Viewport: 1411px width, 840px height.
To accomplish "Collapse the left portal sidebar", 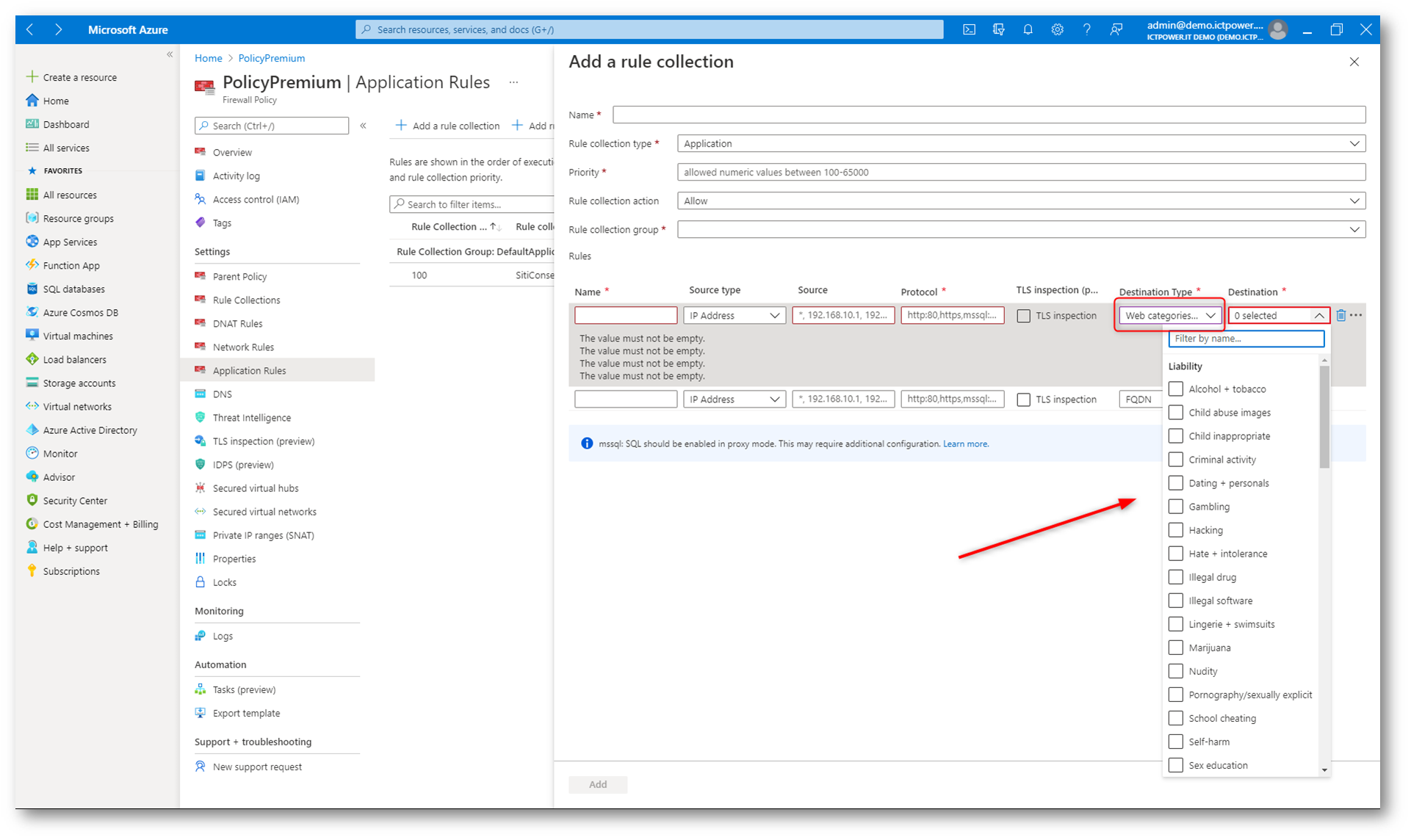I will pos(170,54).
